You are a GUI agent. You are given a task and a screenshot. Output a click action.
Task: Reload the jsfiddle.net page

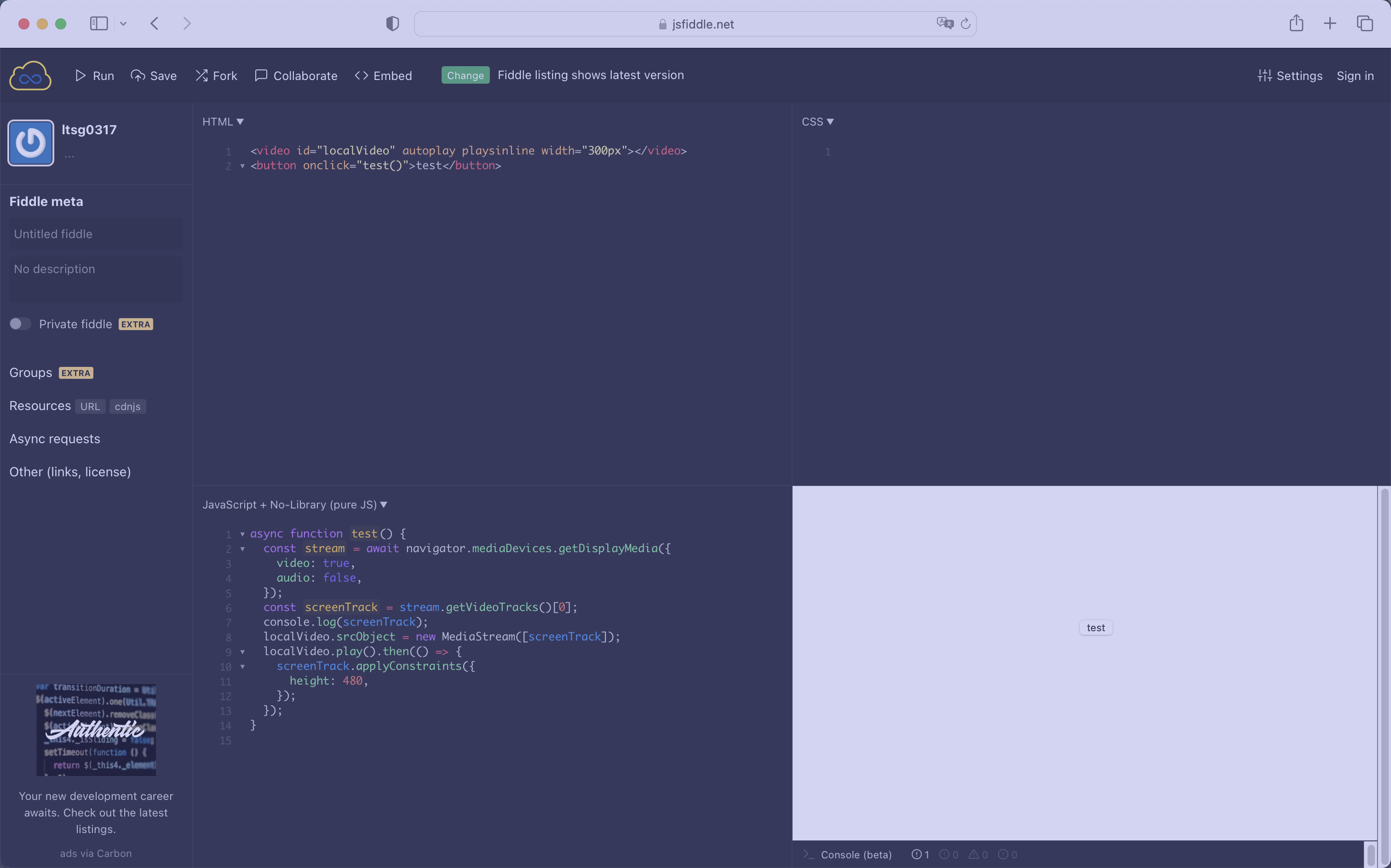(966, 23)
